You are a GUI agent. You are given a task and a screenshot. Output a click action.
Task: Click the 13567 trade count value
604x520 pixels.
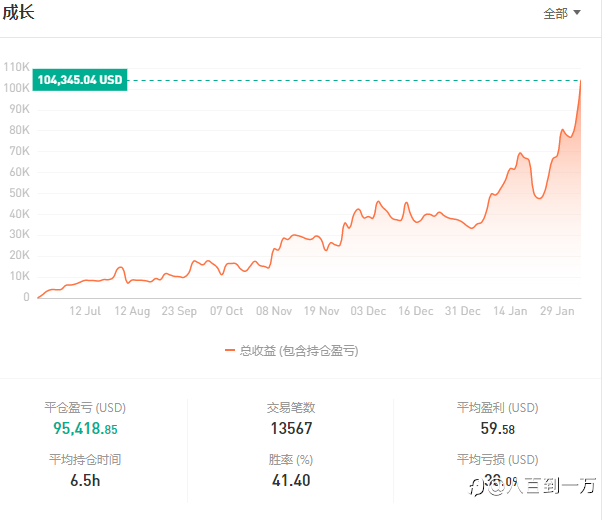coord(291,428)
